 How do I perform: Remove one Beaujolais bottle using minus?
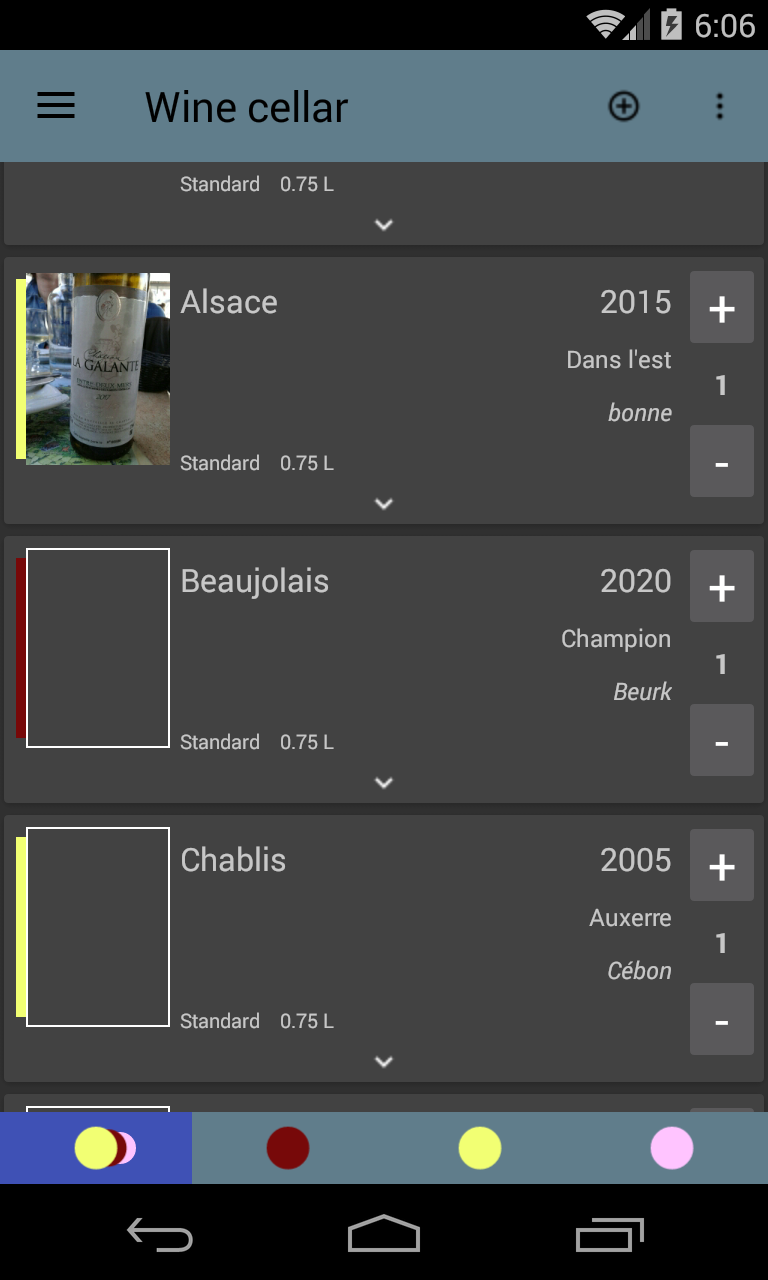[x=721, y=741]
